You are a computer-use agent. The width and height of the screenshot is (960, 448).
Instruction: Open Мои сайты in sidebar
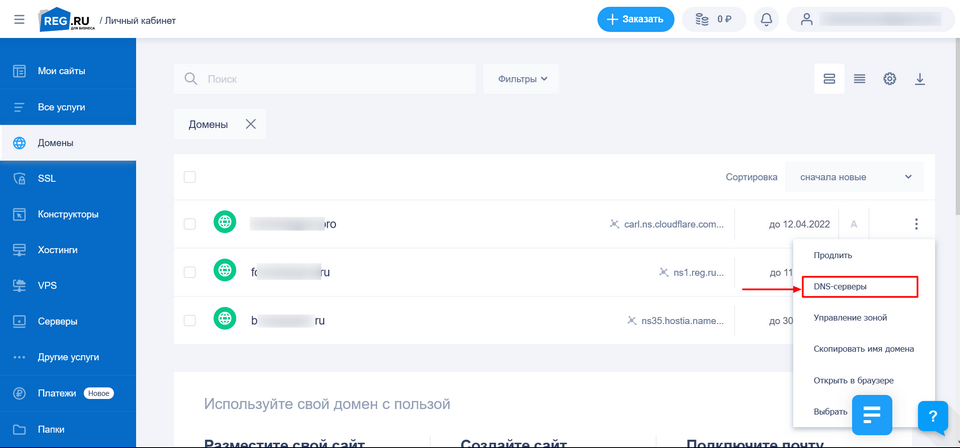pos(68,71)
